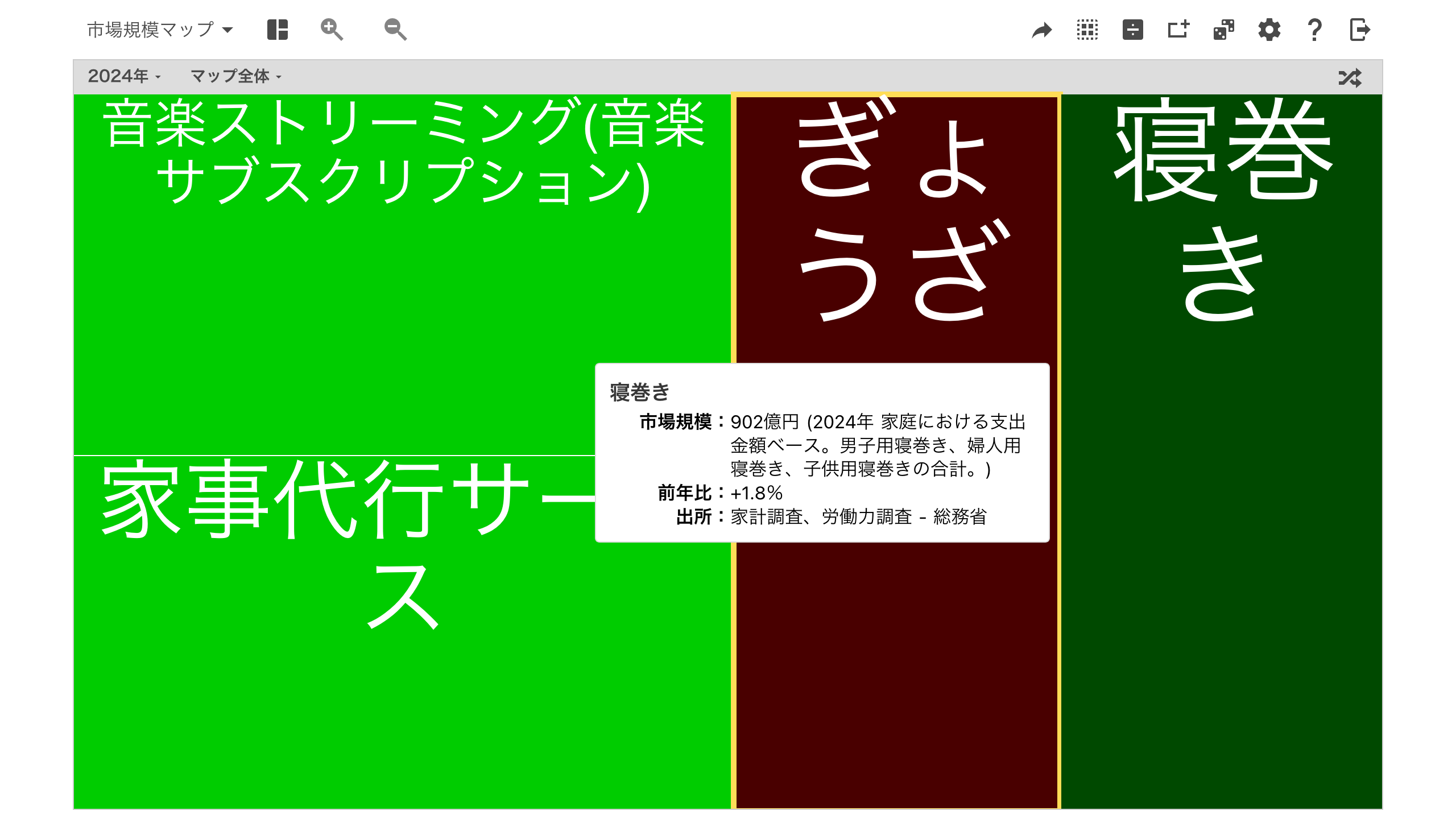
Task: Click the shuffle icon in the gray bar
Action: point(1350,77)
